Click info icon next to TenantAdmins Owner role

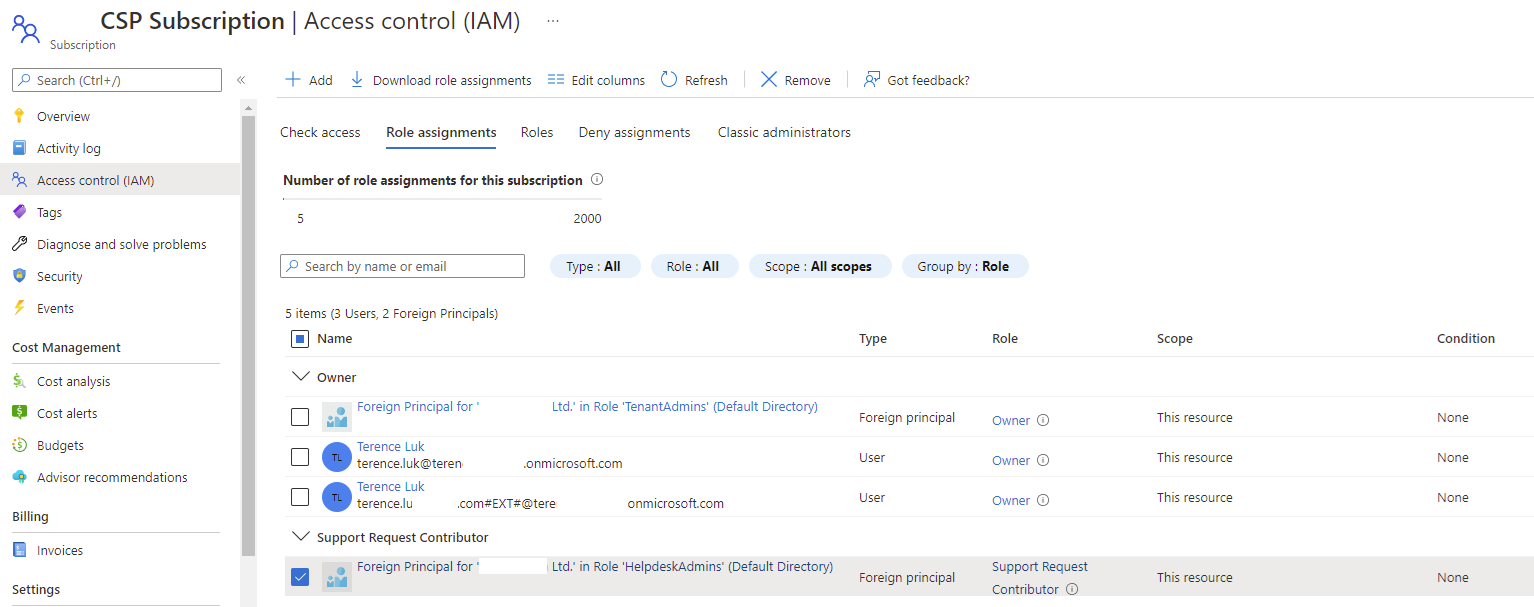(x=1043, y=420)
